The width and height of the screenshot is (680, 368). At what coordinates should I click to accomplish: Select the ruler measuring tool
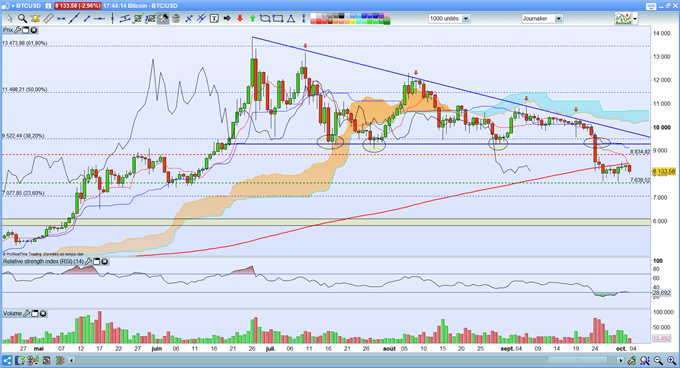pos(48,19)
